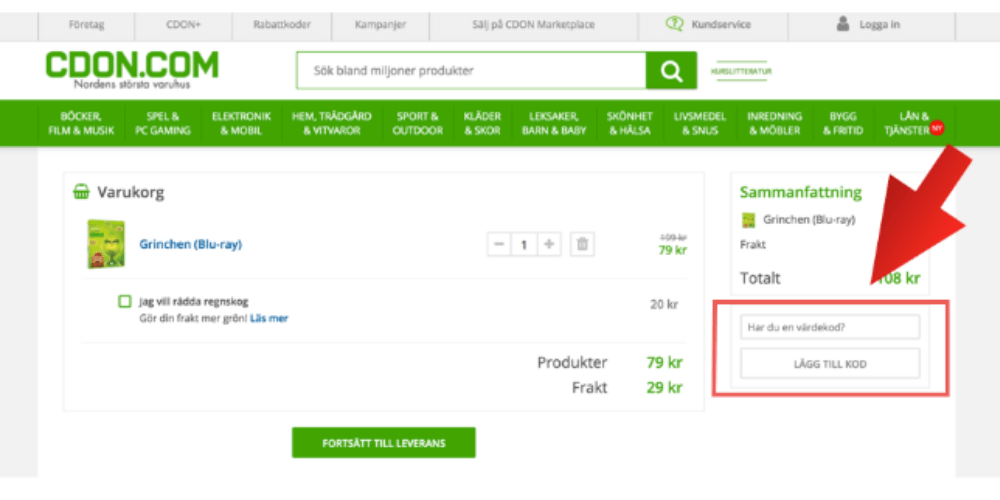
Task: Click the quantity field showing 1
Action: [x=524, y=244]
